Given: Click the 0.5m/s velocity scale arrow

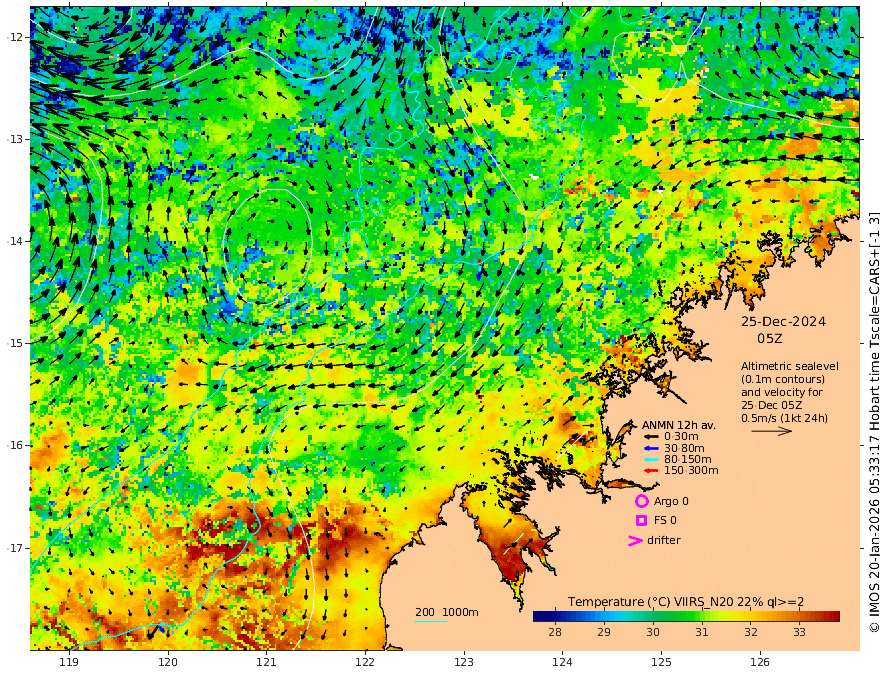Looking at the screenshot, I should point(772,431).
